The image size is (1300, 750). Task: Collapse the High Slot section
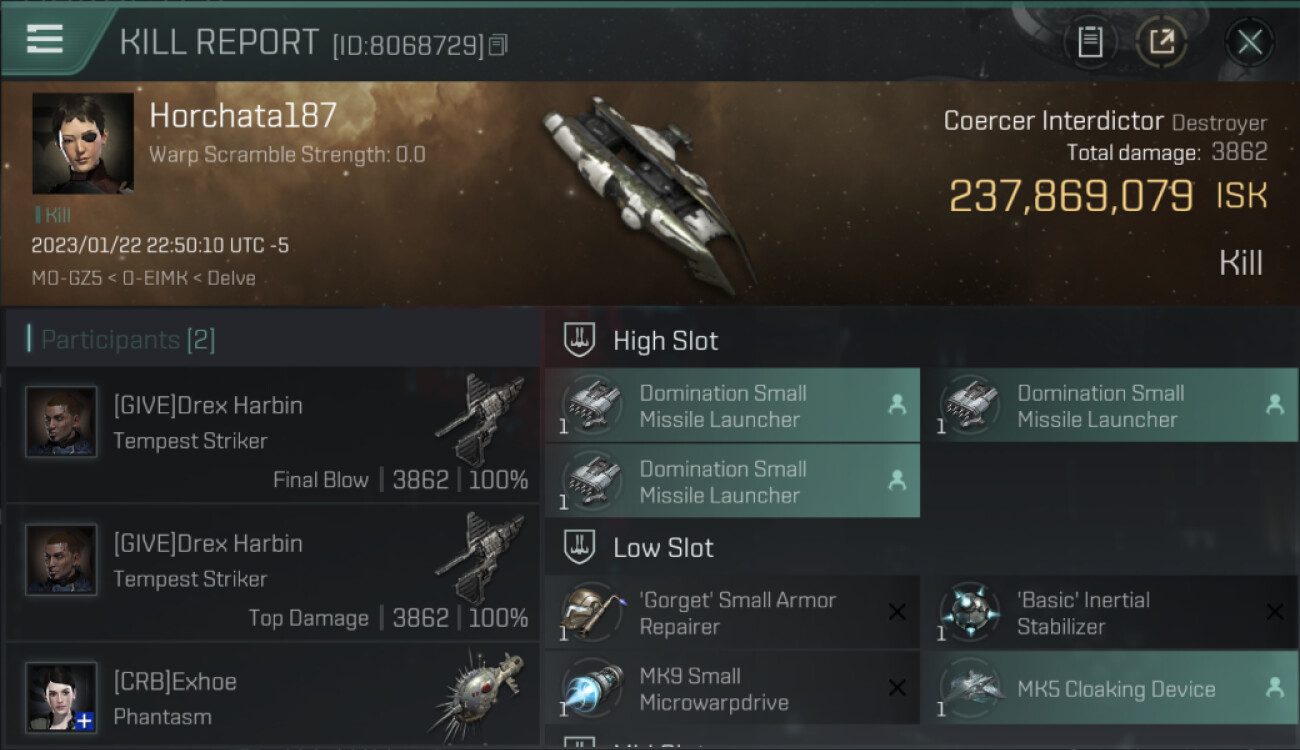920,340
